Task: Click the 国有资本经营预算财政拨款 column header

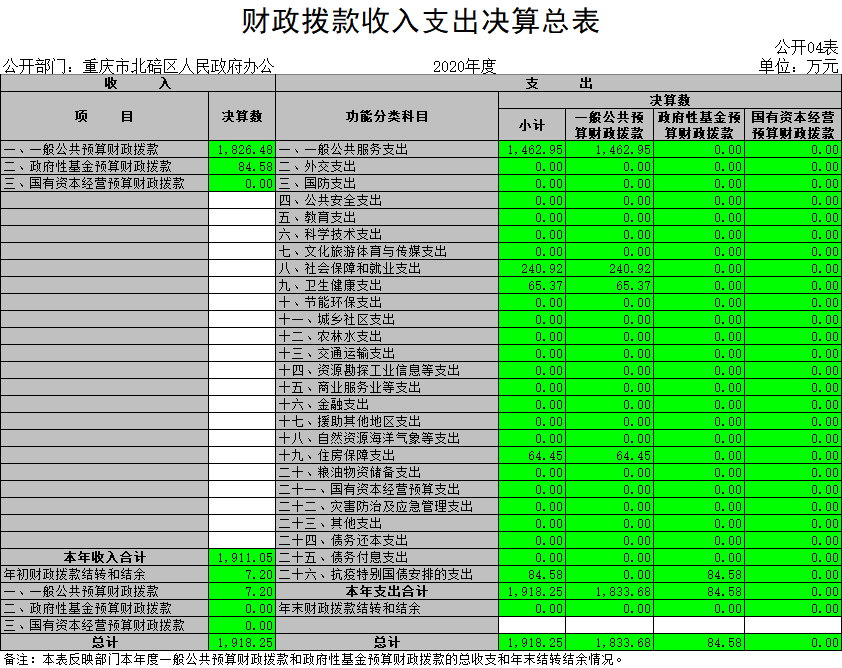Action: coord(793,125)
